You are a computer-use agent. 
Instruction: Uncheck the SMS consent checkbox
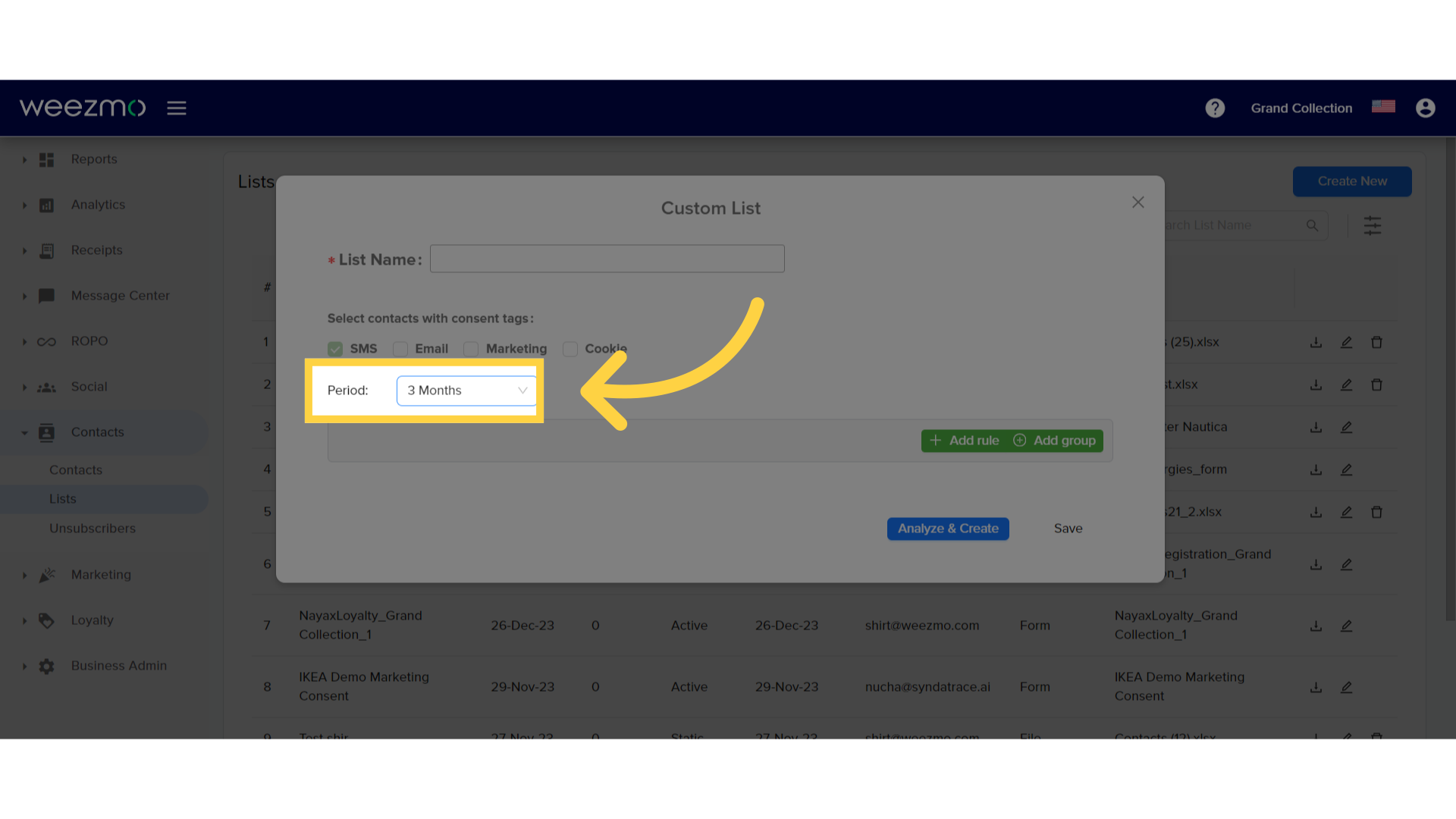(335, 349)
